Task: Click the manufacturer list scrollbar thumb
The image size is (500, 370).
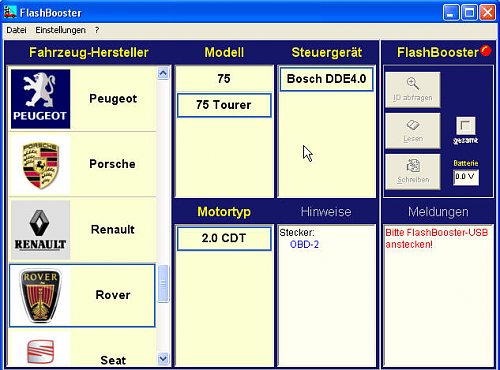Action: point(163,284)
